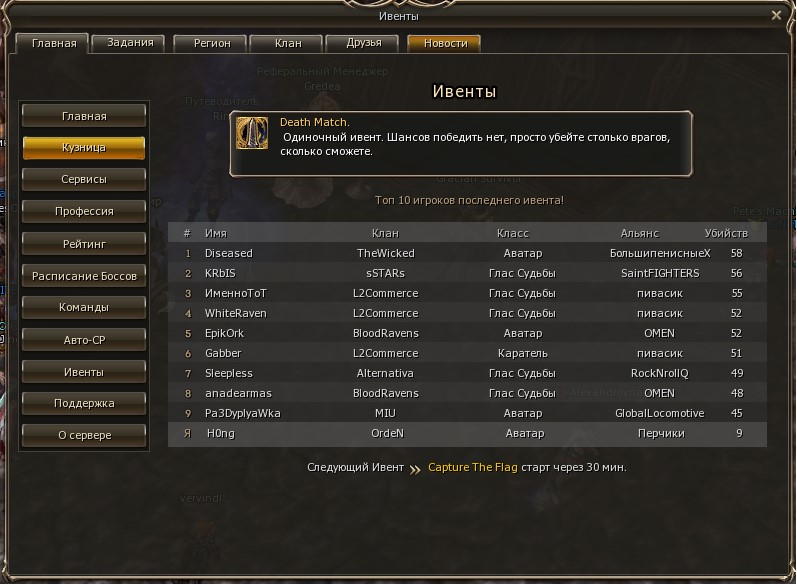Click the Команды sidebar button

coord(84,307)
